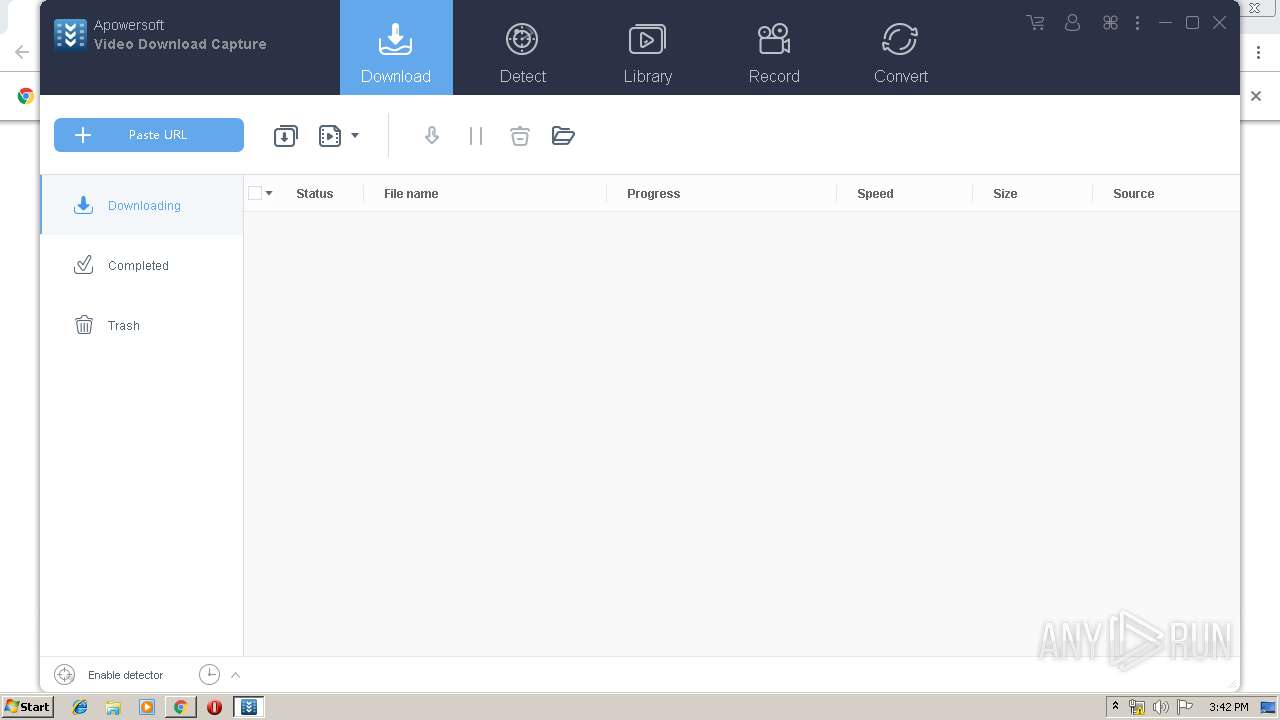Click the pause download icon
The height and width of the screenshot is (720, 1280).
(x=476, y=136)
